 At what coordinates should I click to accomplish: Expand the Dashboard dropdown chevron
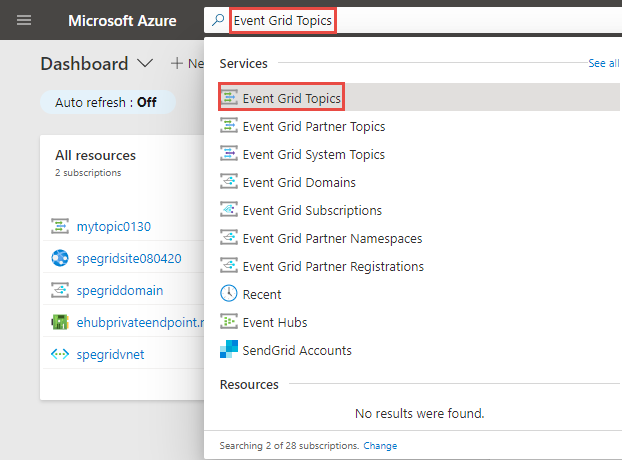click(x=145, y=63)
